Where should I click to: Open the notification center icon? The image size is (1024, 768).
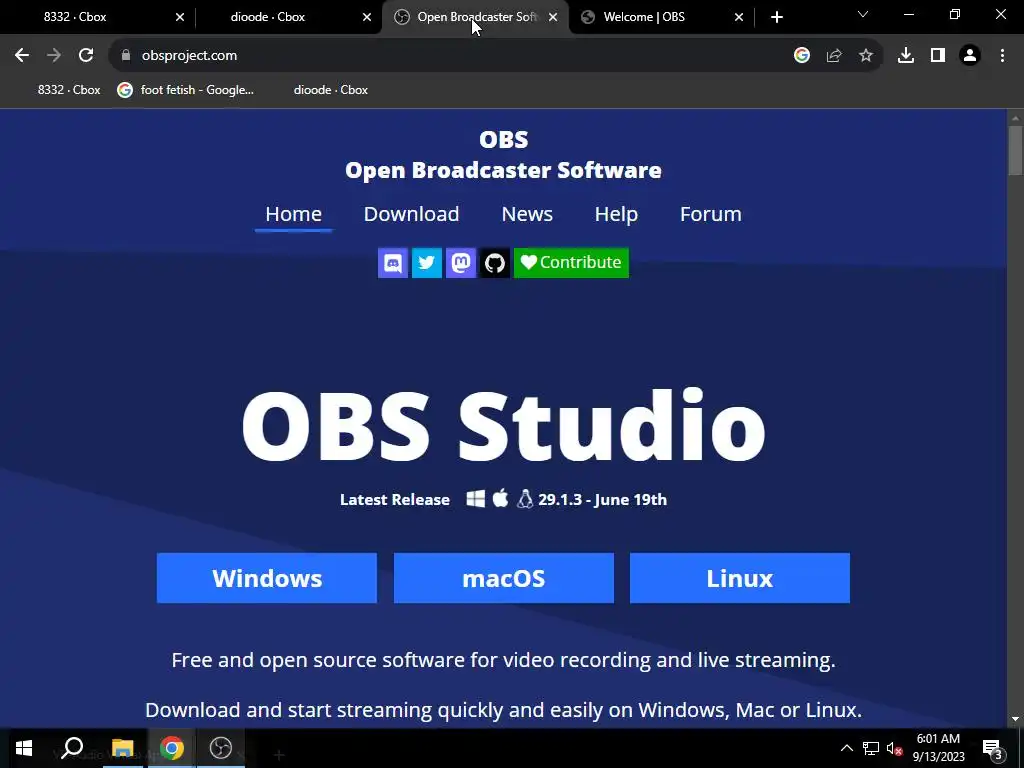pyautogui.click(x=993, y=749)
